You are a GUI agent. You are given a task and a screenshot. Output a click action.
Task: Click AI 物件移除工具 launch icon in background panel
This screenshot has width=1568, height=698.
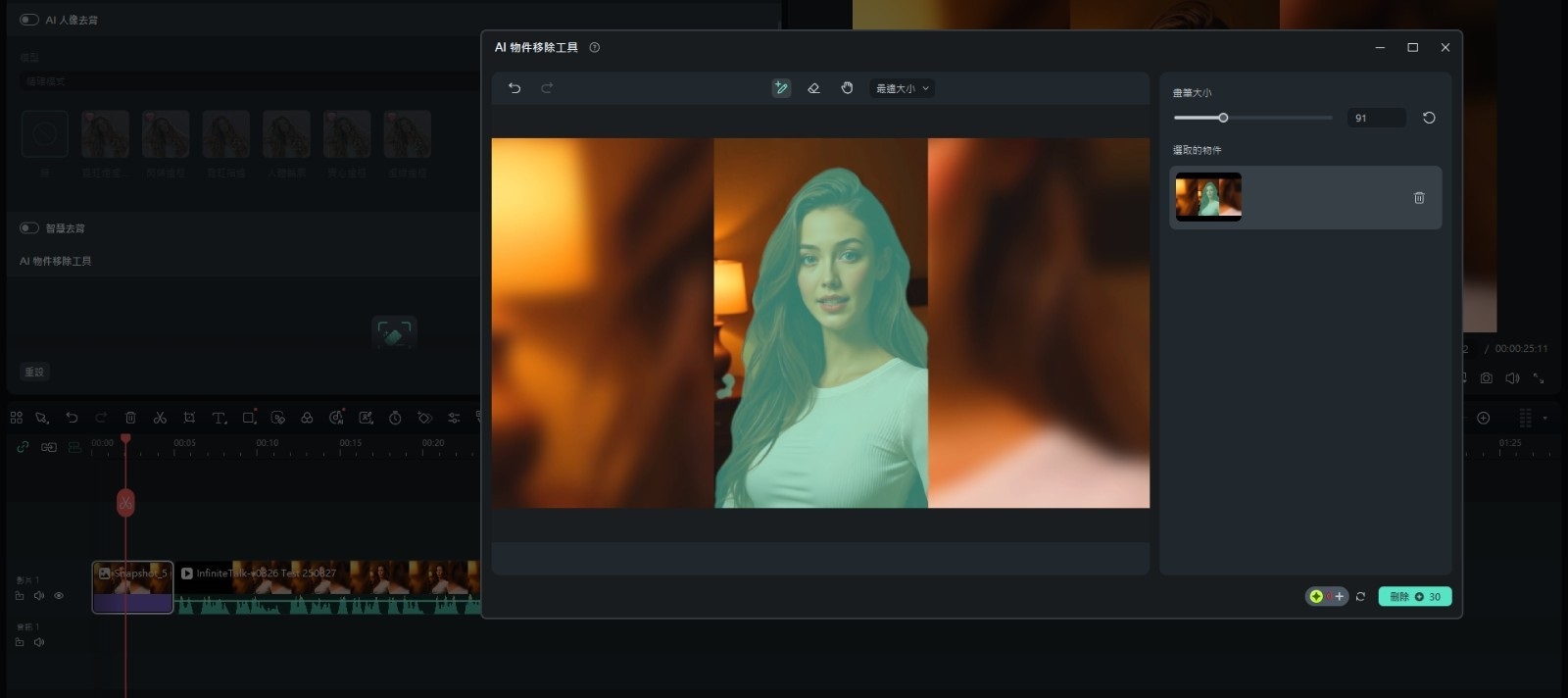(x=394, y=333)
